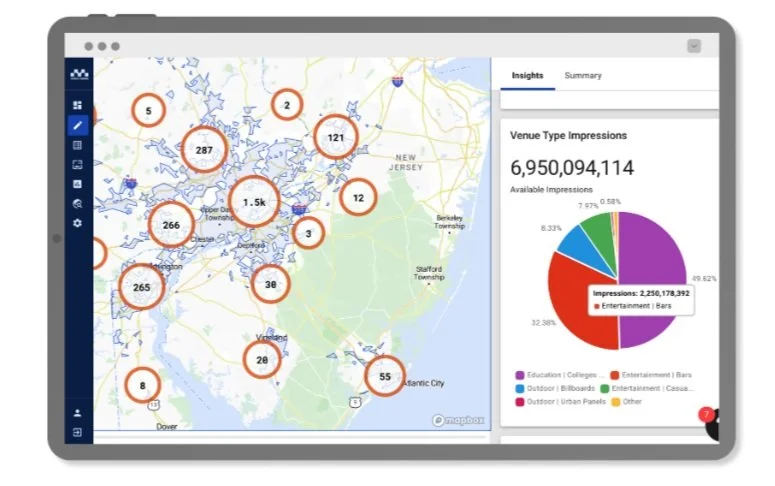This screenshot has height=486, width=775.
Task: Click the 32.38% pie label
Action: pos(543,323)
